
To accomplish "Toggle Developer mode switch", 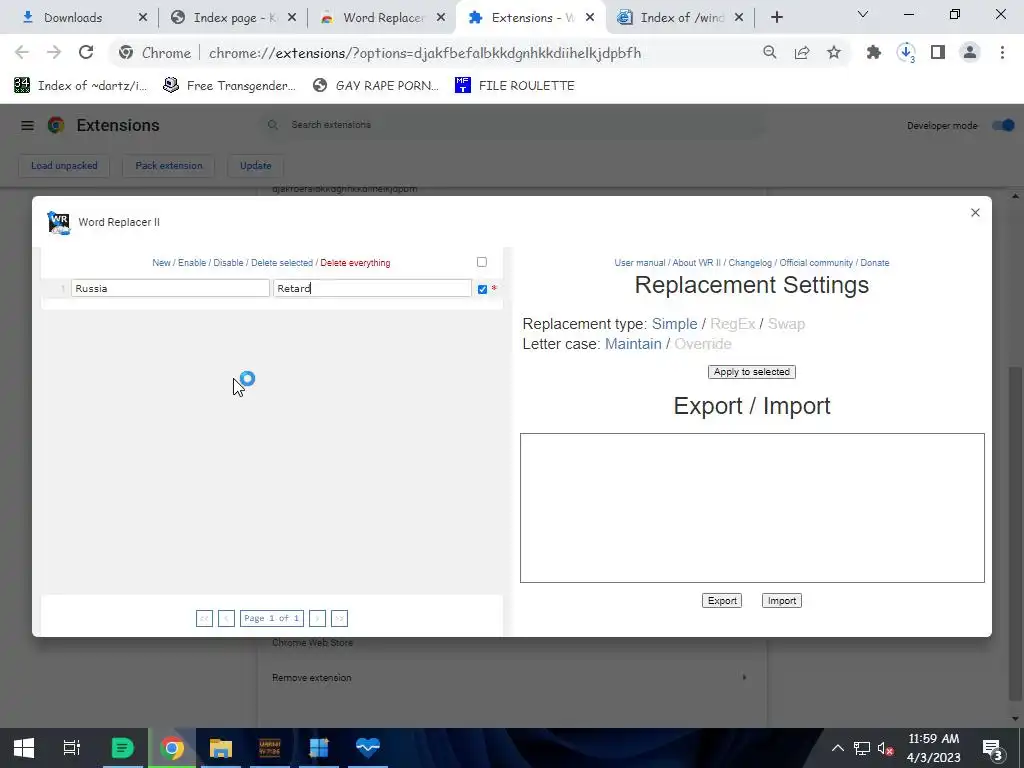I will pyautogui.click(x=1003, y=125).
